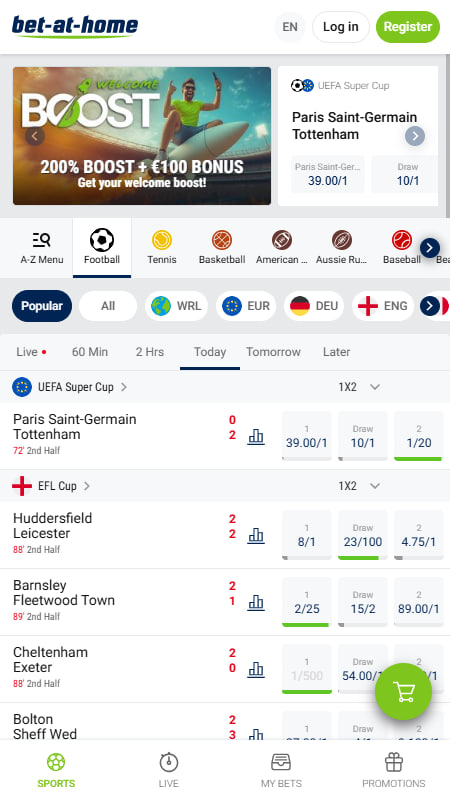Viewport: 450px width, 800px height.
Task: Open My Bets in bottom navigation
Action: (x=281, y=770)
